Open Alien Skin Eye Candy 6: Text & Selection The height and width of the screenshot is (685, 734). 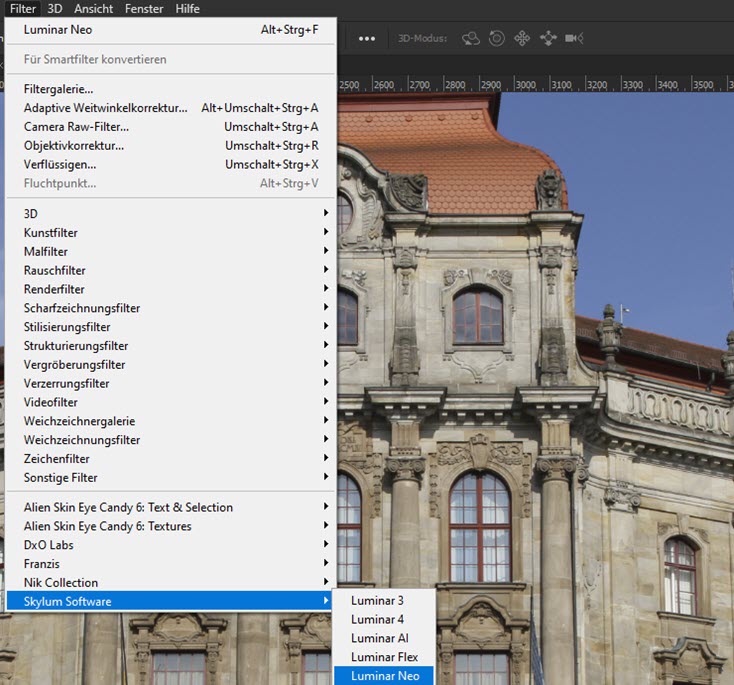(171, 508)
